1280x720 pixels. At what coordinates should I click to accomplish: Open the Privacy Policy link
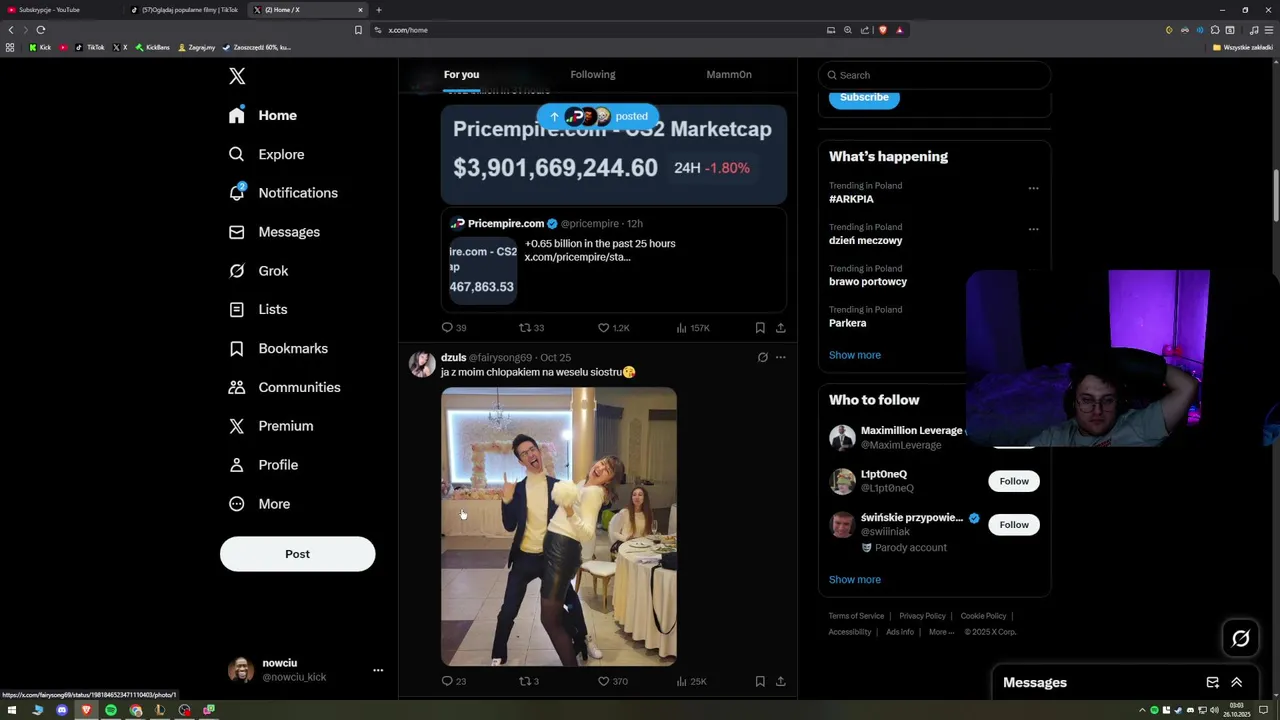pos(922,616)
